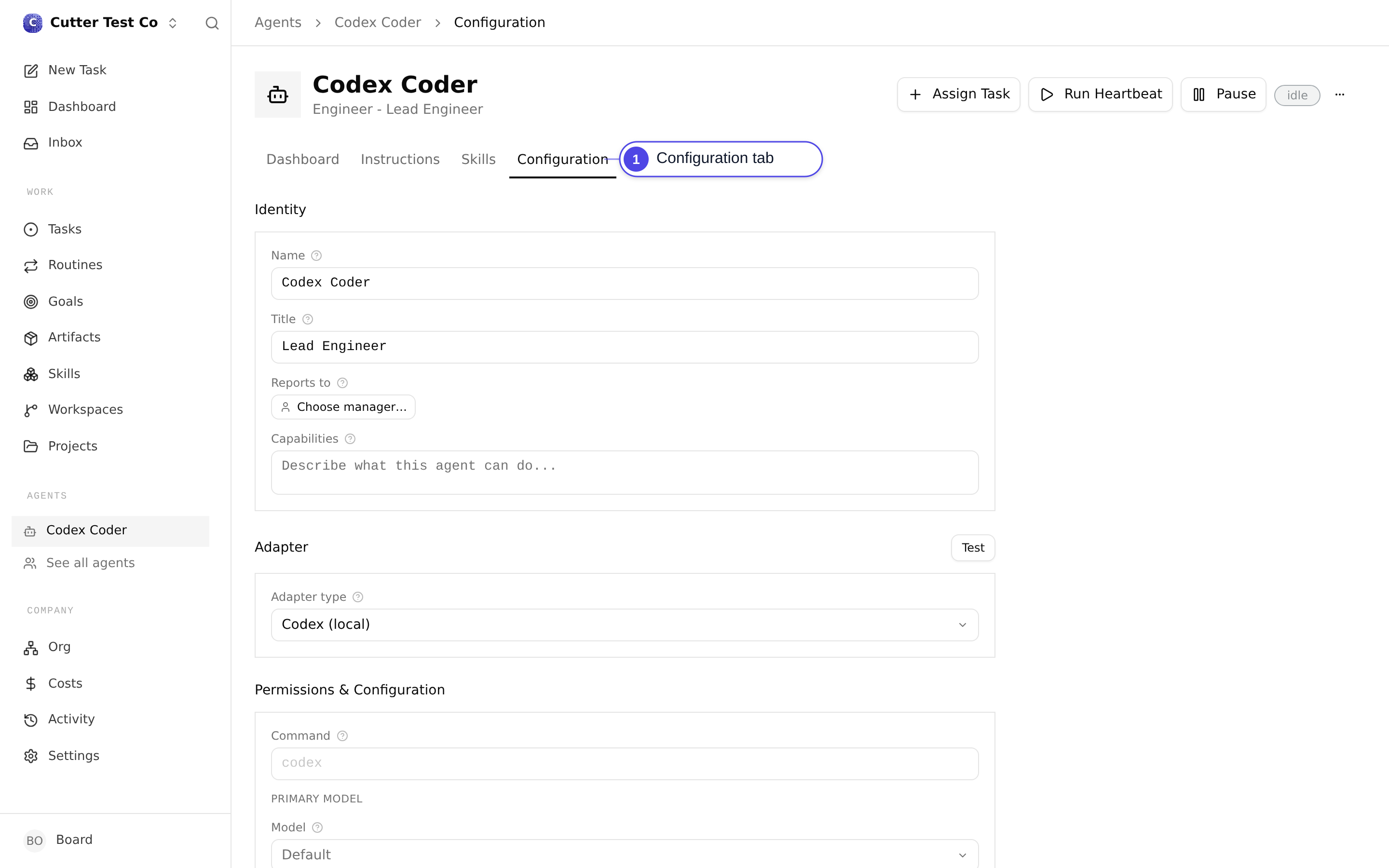The height and width of the screenshot is (868, 1389).
Task: Click the Artifacts box icon
Action: (31, 338)
